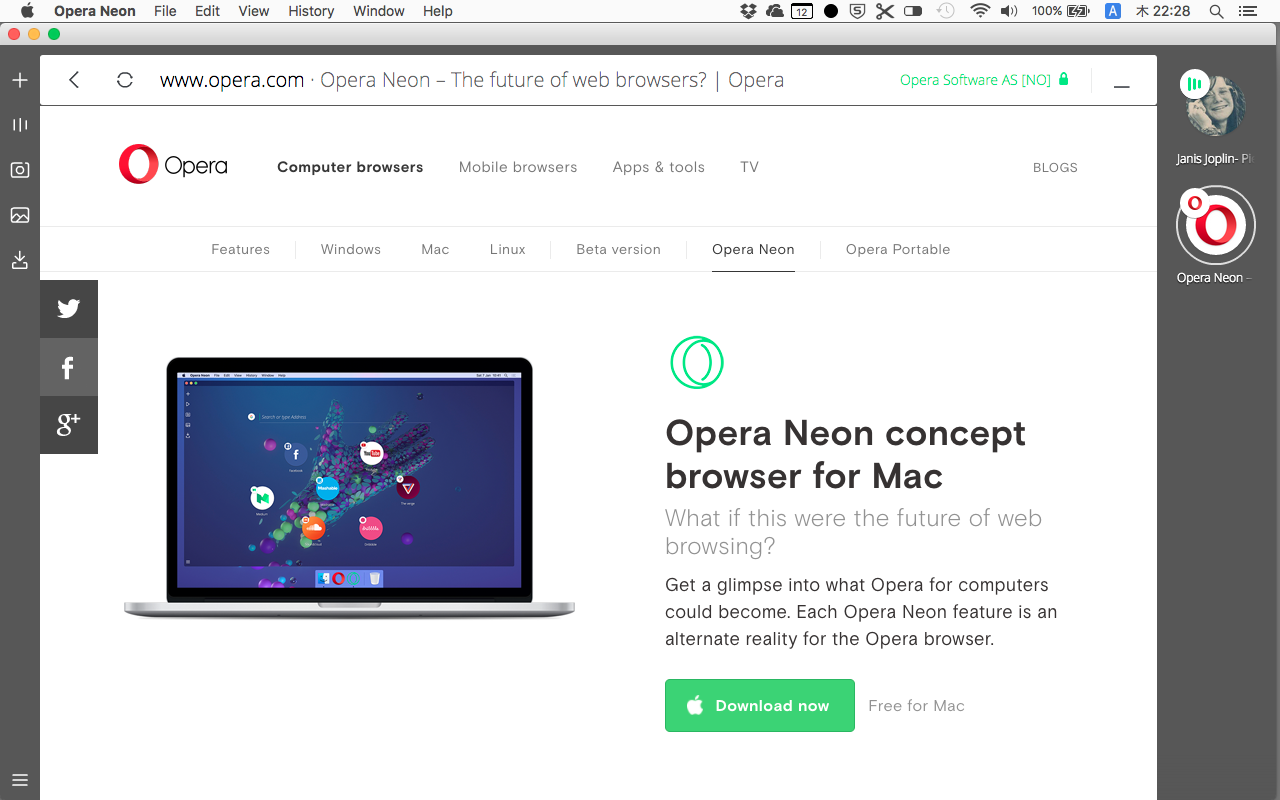Select the Mobile browsers nav item

click(518, 167)
